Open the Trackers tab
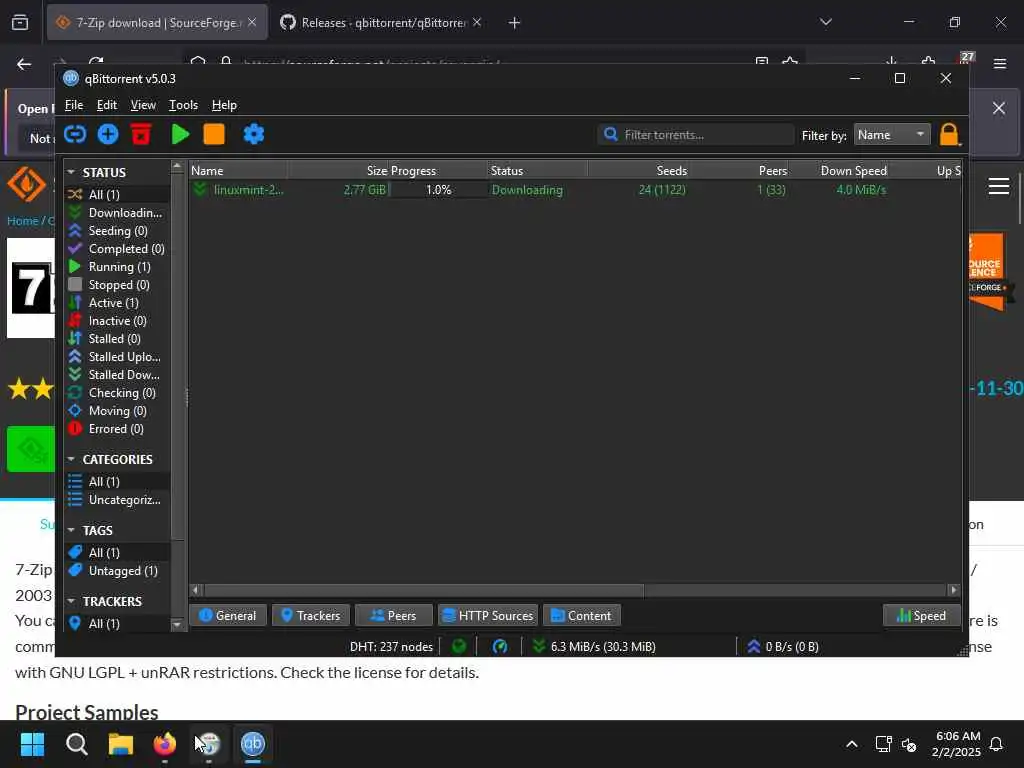This screenshot has width=1024, height=768. tap(310, 615)
